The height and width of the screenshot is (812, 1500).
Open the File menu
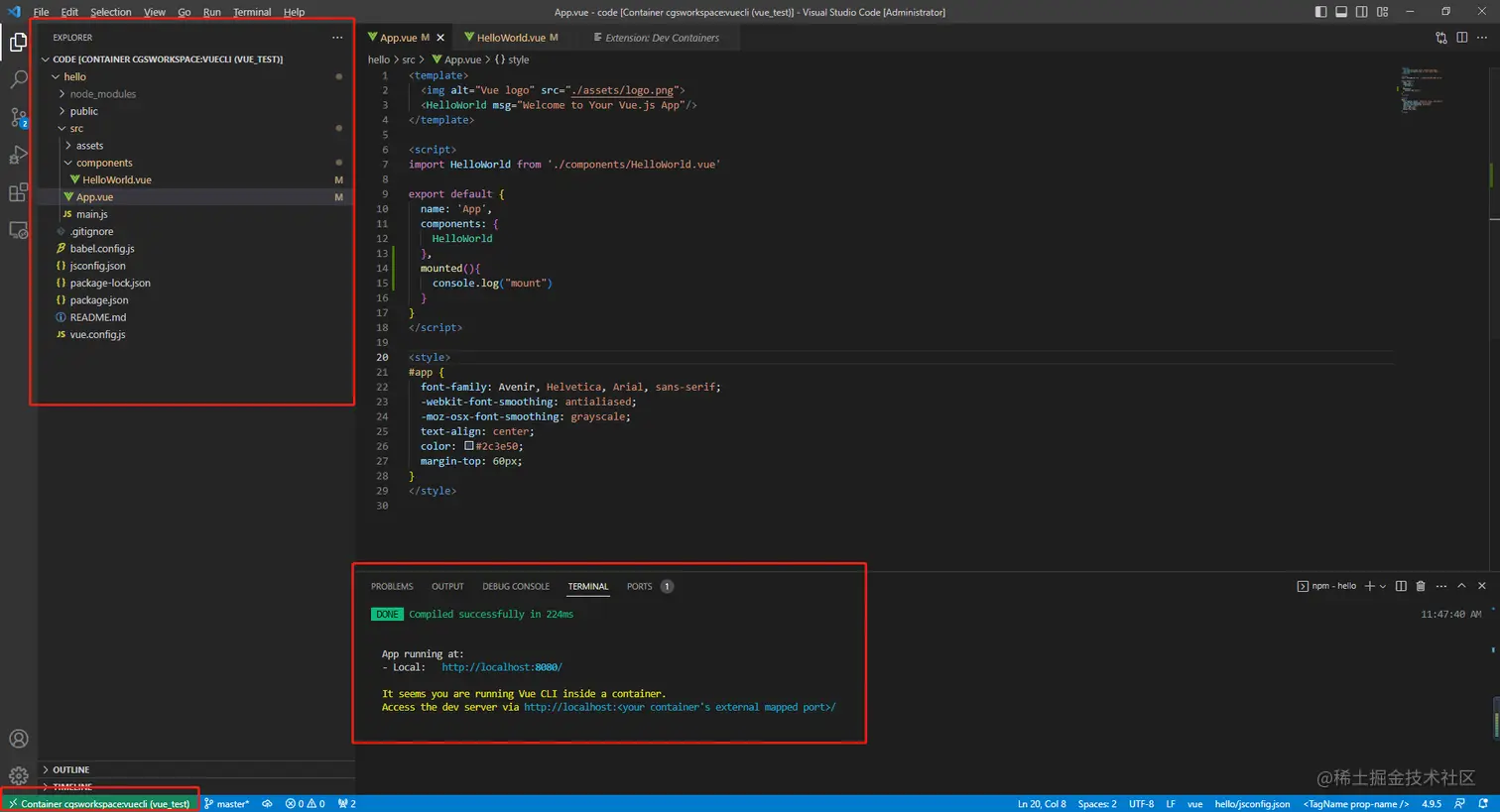click(41, 12)
